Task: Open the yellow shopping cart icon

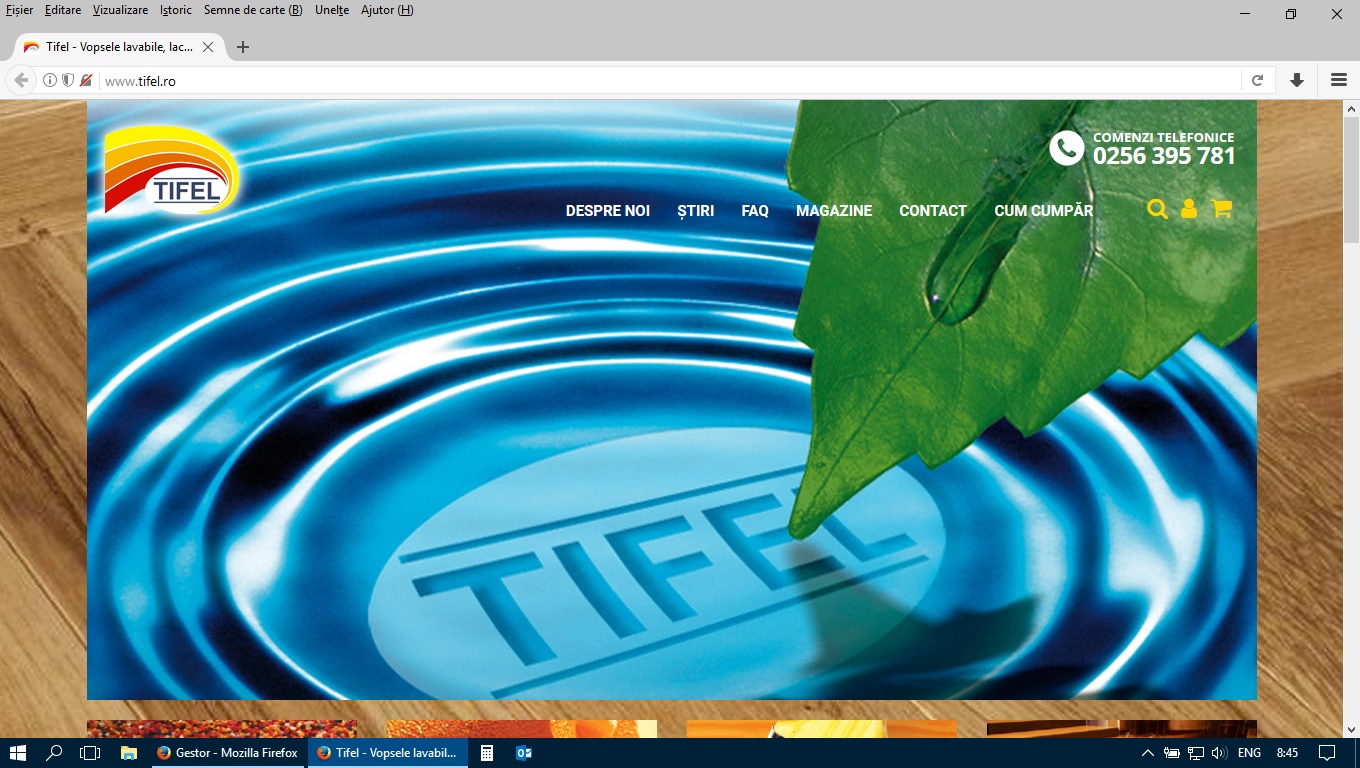Action: click(1221, 209)
